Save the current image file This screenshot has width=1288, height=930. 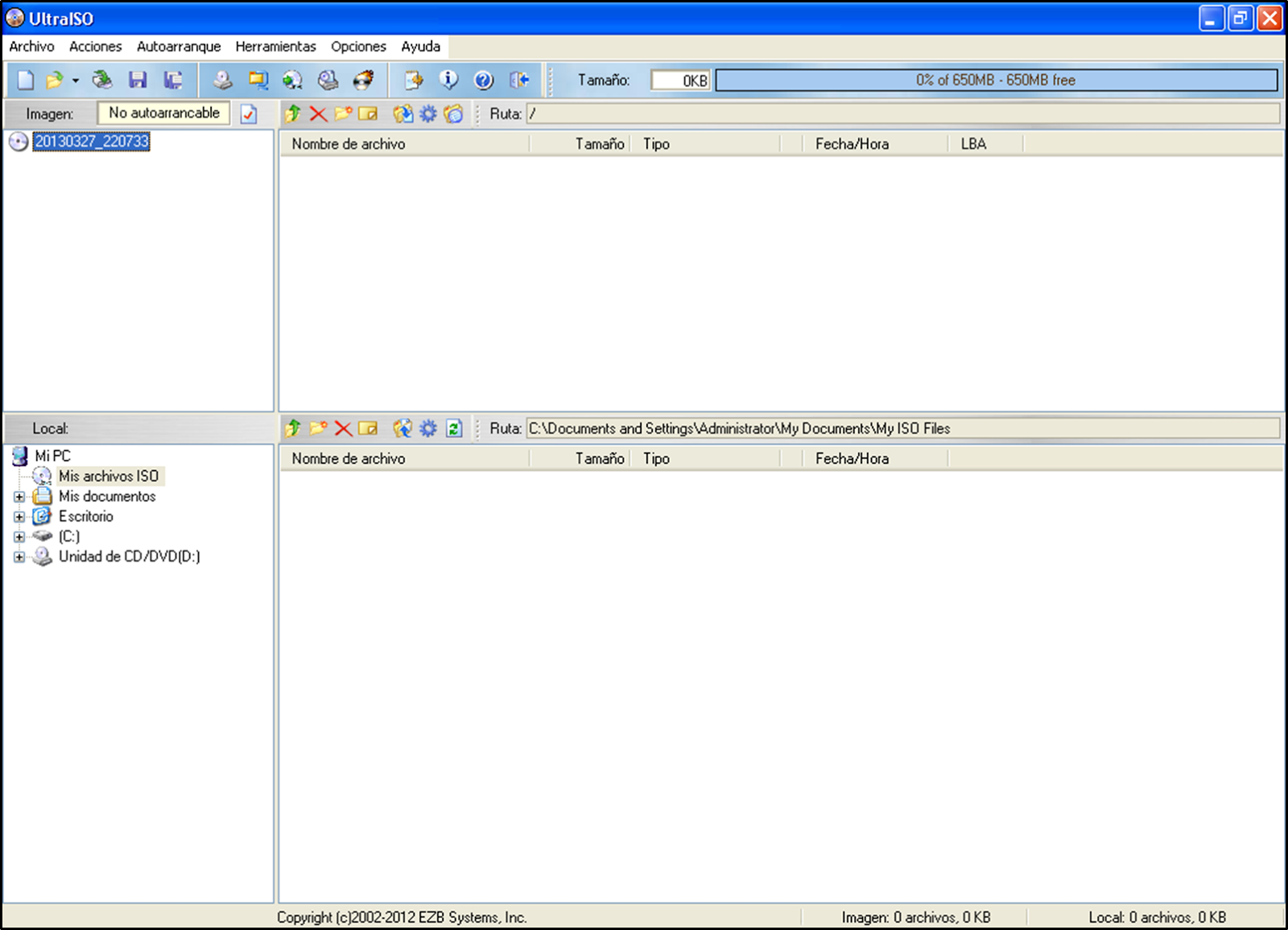138,81
